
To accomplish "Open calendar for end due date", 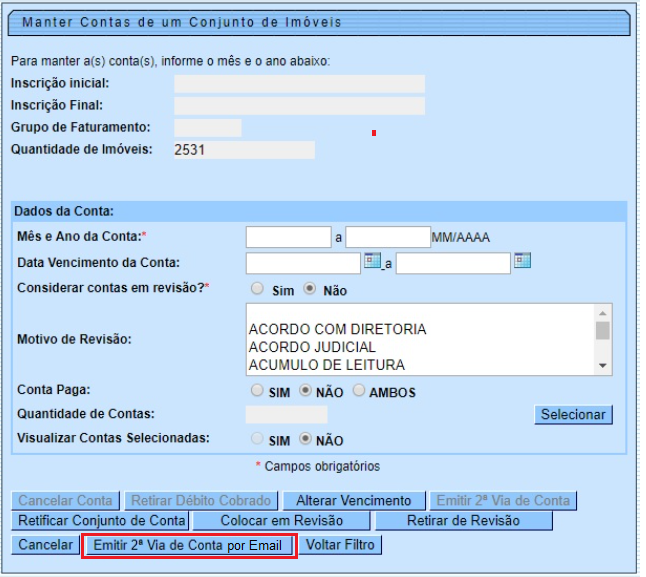I will point(522,261).
